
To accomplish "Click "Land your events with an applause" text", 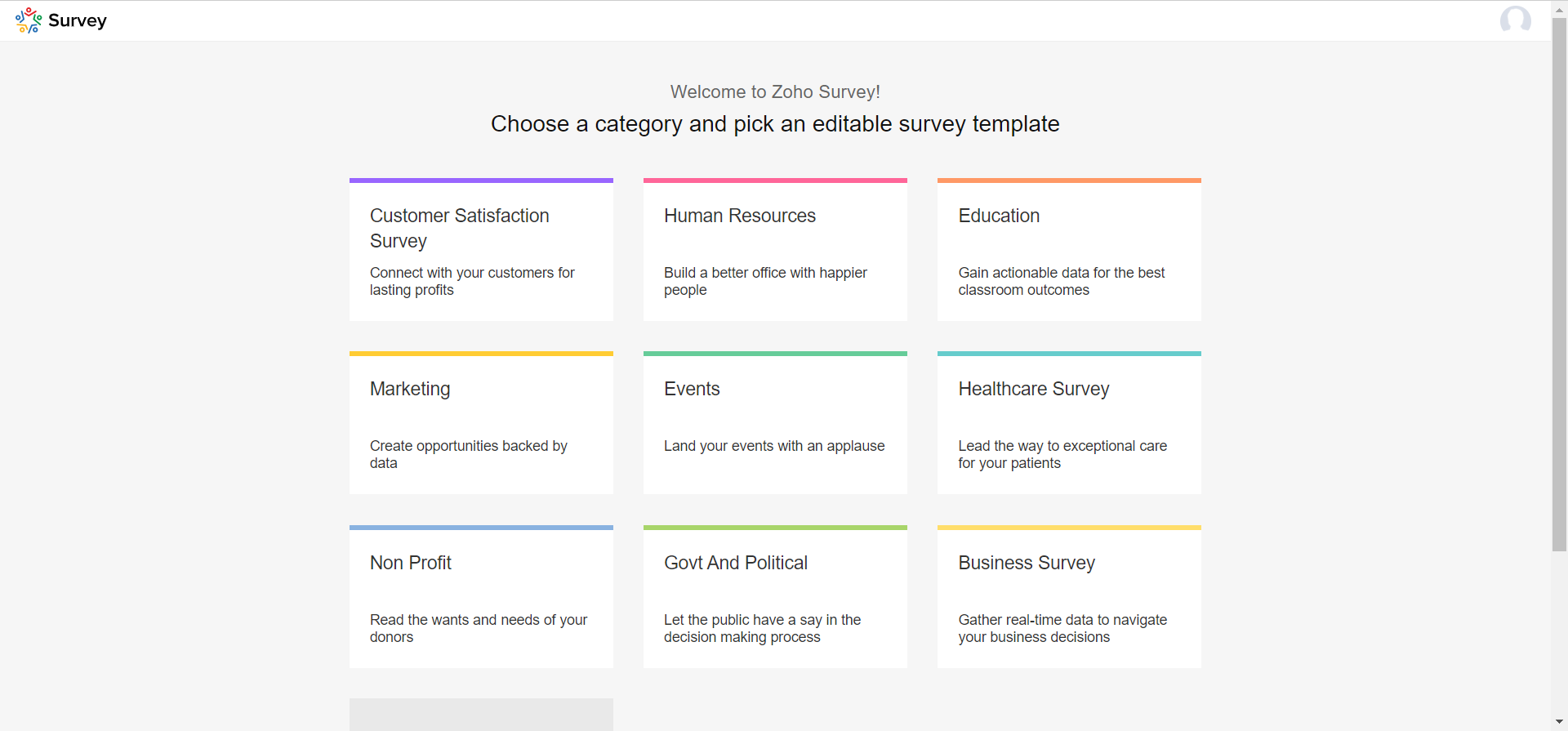I will [773, 446].
